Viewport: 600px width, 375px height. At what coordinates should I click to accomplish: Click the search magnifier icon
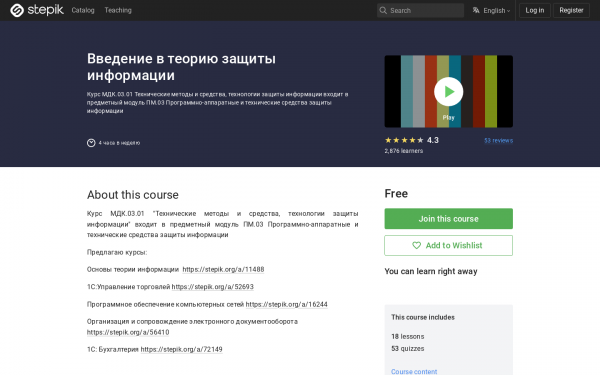383,10
